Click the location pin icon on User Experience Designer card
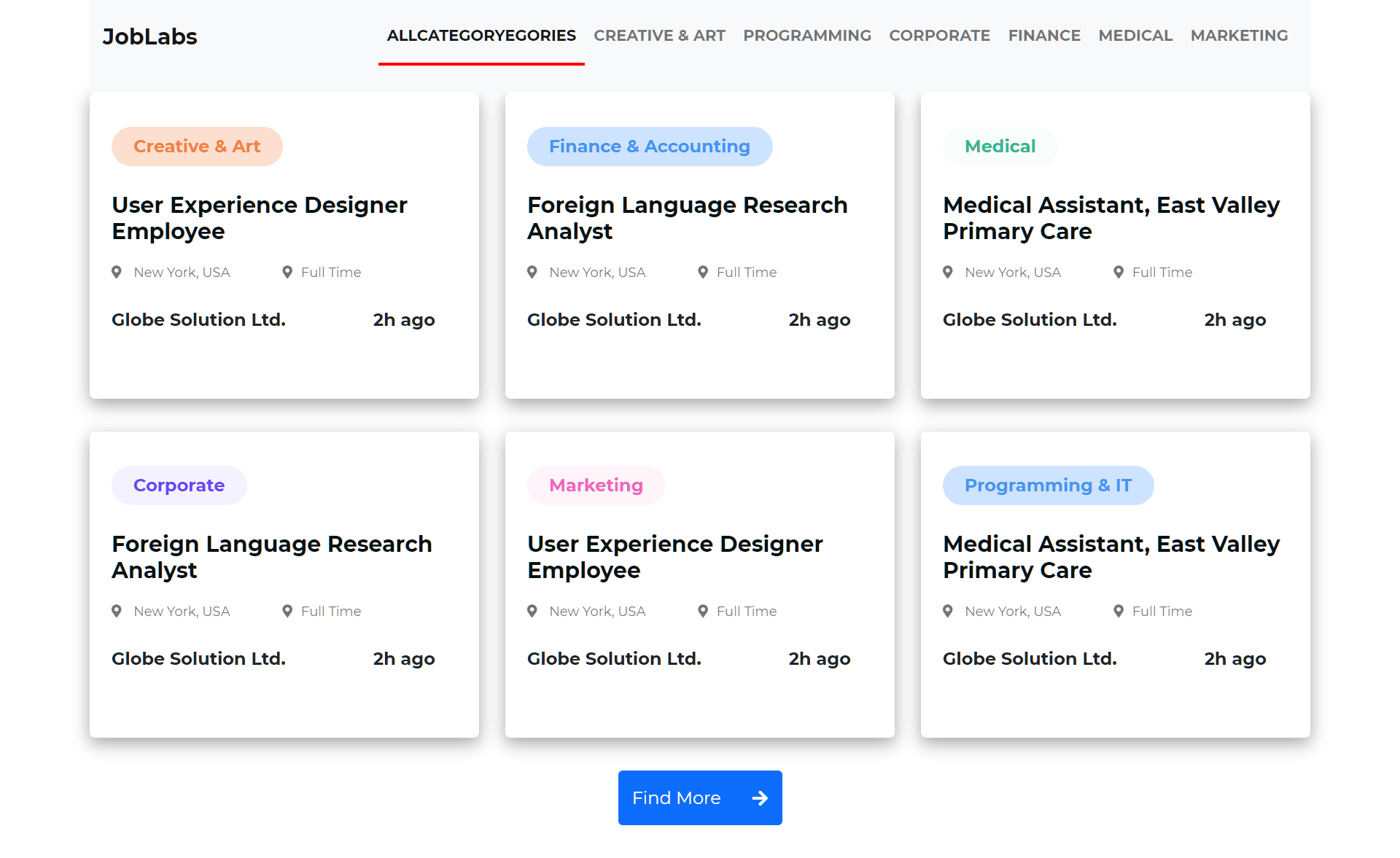The width and height of the screenshot is (1400, 858). pos(117,272)
